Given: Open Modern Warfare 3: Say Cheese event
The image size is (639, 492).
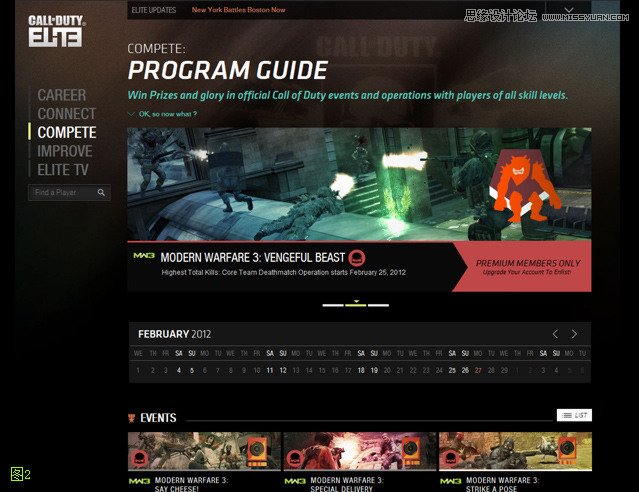Looking at the screenshot, I should click(192, 484).
